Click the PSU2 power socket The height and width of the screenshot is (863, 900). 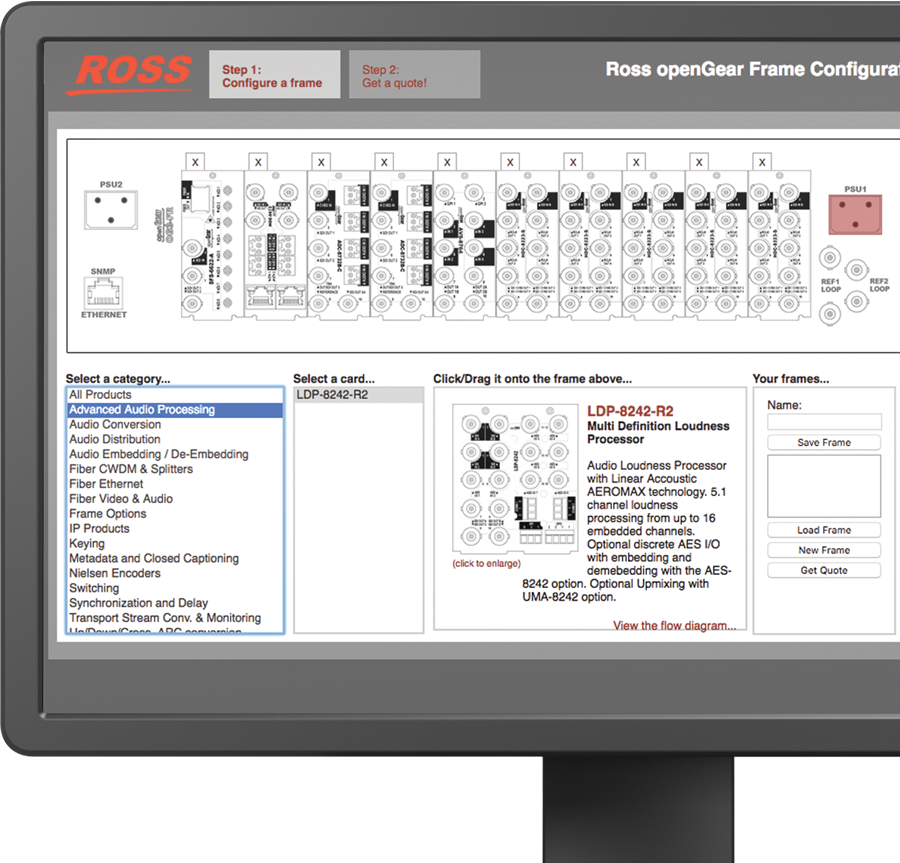111,210
